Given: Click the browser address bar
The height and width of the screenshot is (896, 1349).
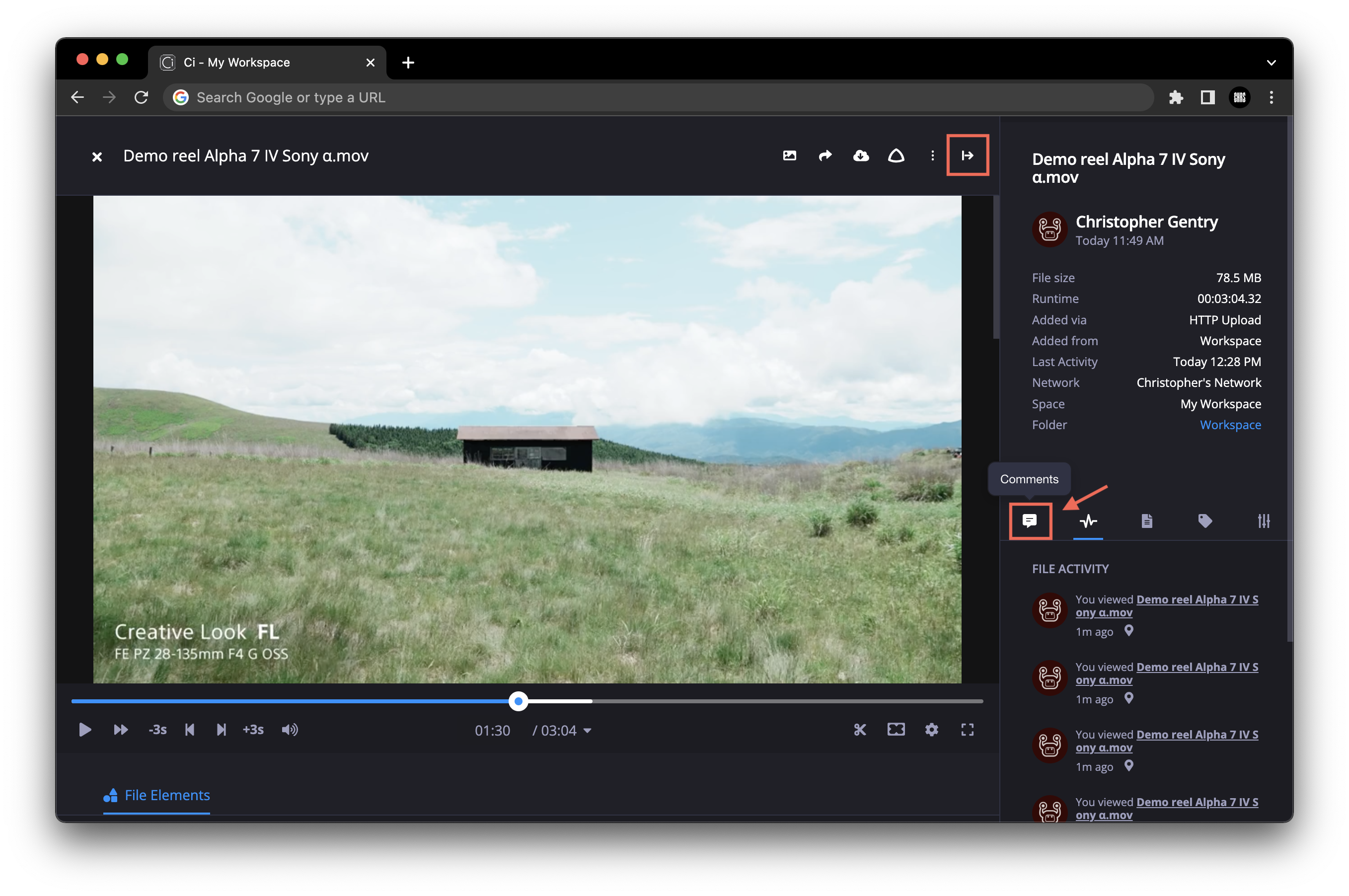Looking at the screenshot, I should (x=657, y=98).
